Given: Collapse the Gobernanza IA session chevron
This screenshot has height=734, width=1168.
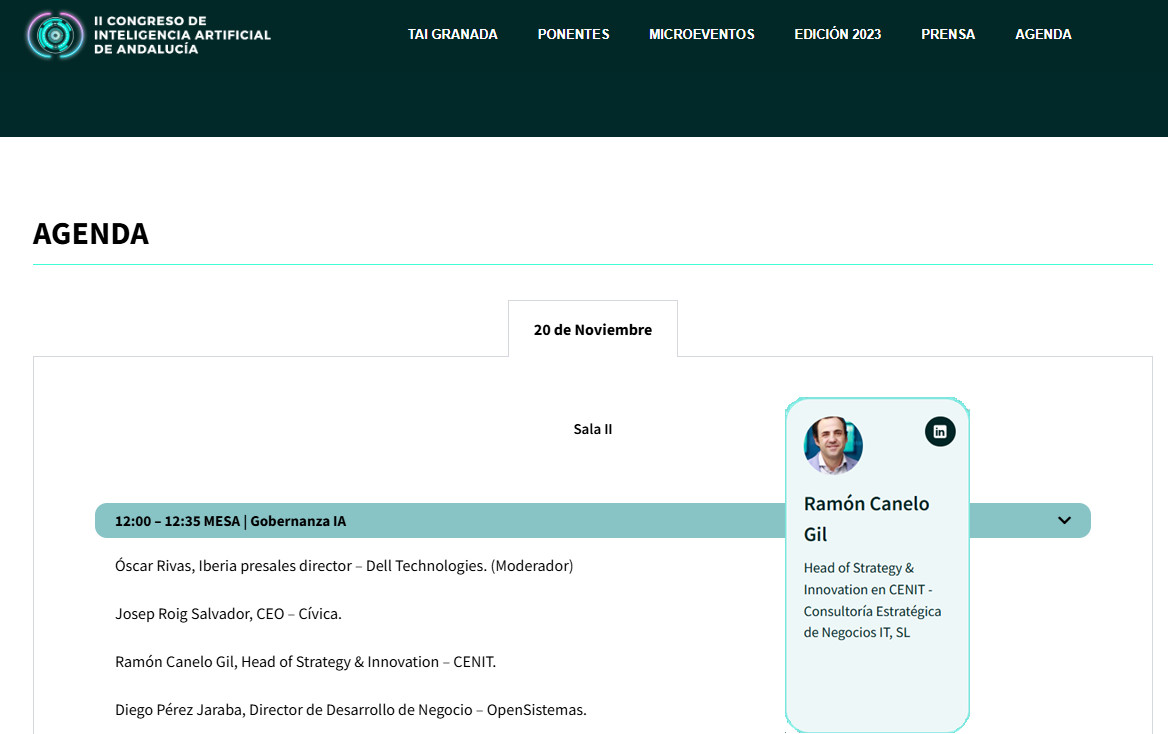Looking at the screenshot, I should coord(1064,520).
